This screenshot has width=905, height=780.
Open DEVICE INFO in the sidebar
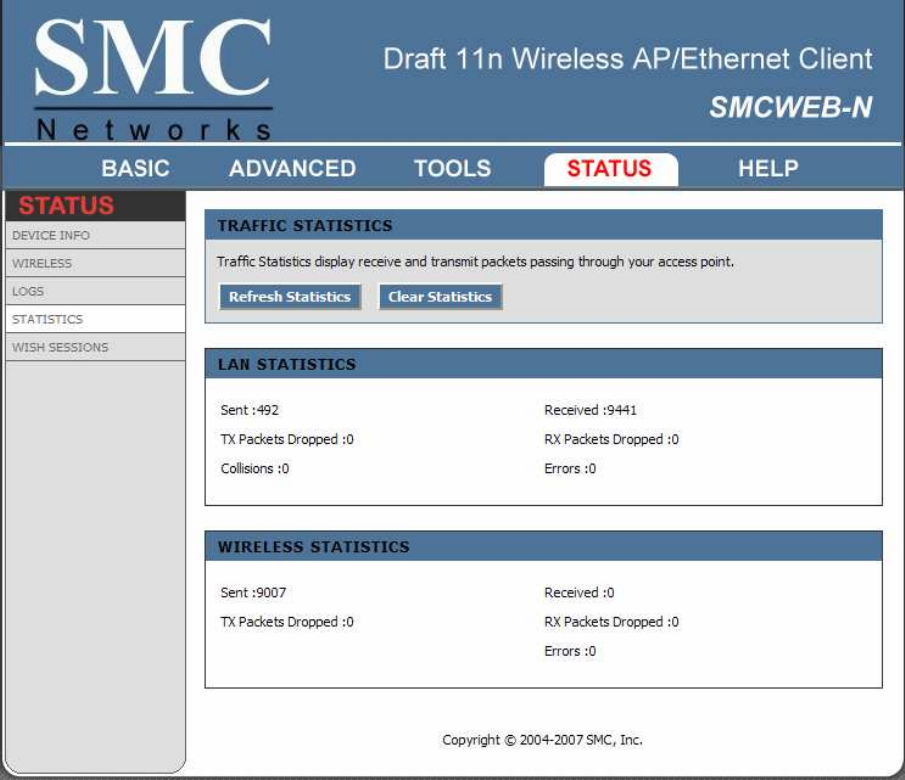pyautogui.click(x=95, y=236)
